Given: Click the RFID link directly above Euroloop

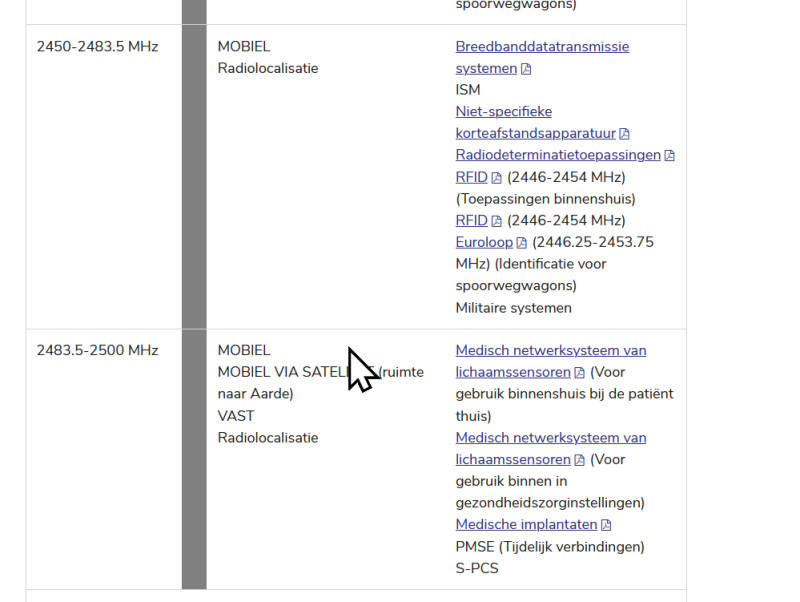Looking at the screenshot, I should click(471, 220).
